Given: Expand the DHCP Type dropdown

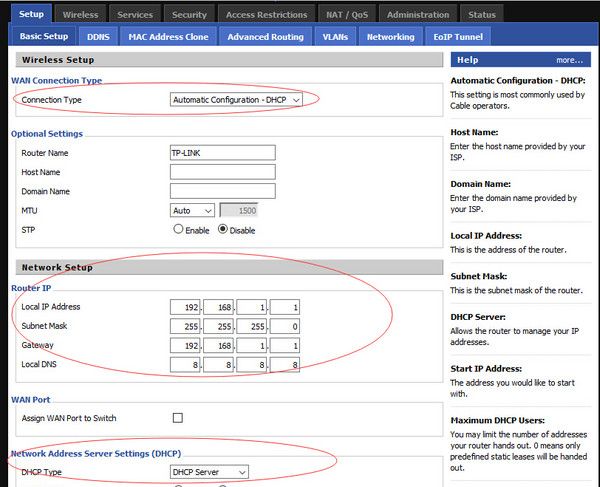Looking at the screenshot, I should tap(209, 472).
